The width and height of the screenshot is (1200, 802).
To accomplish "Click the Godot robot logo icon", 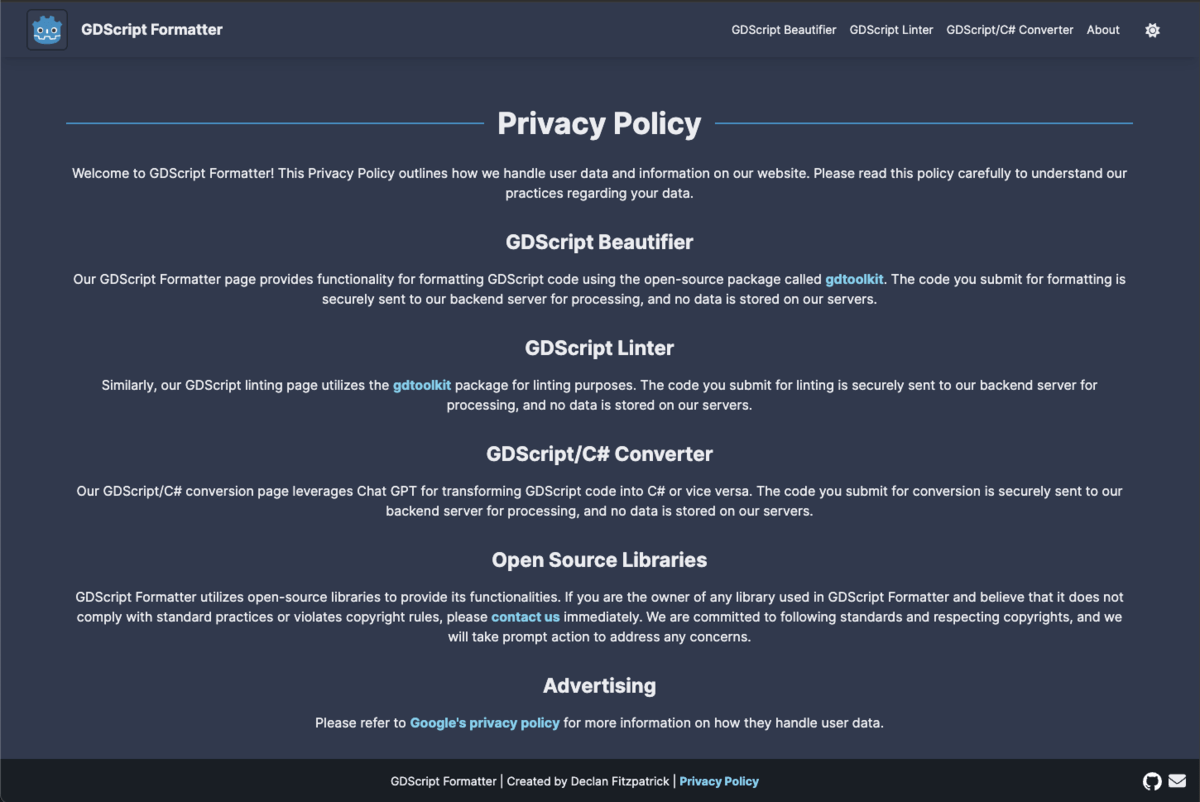I will (46, 29).
